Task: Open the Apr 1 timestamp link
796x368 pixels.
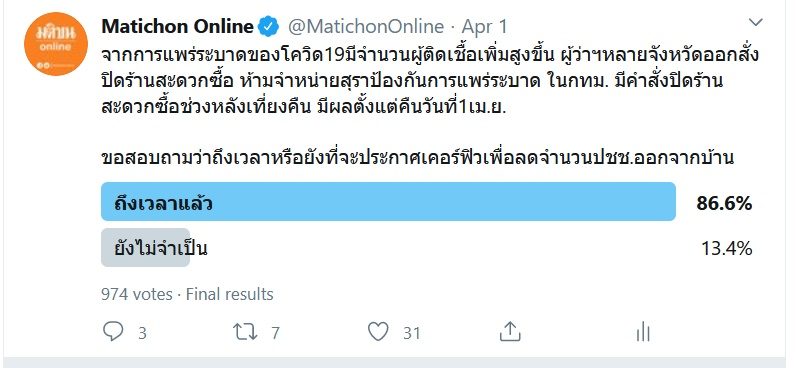Action: [x=484, y=27]
